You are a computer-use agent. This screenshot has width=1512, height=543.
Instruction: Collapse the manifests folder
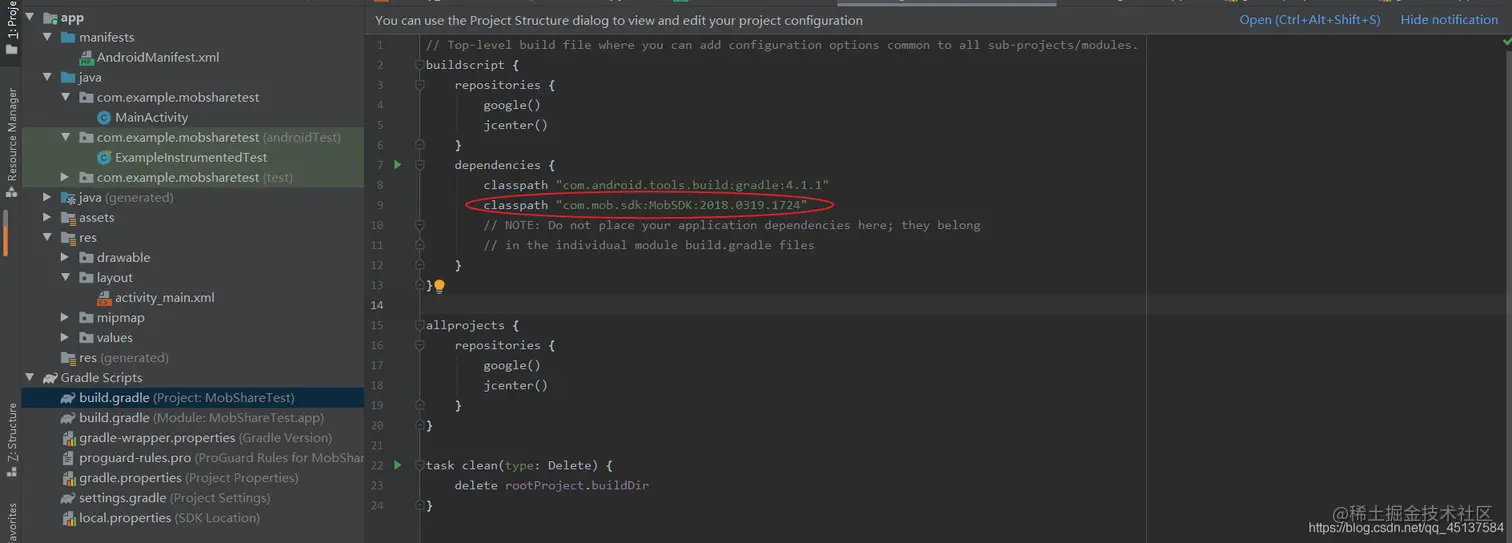[x=48, y=37]
